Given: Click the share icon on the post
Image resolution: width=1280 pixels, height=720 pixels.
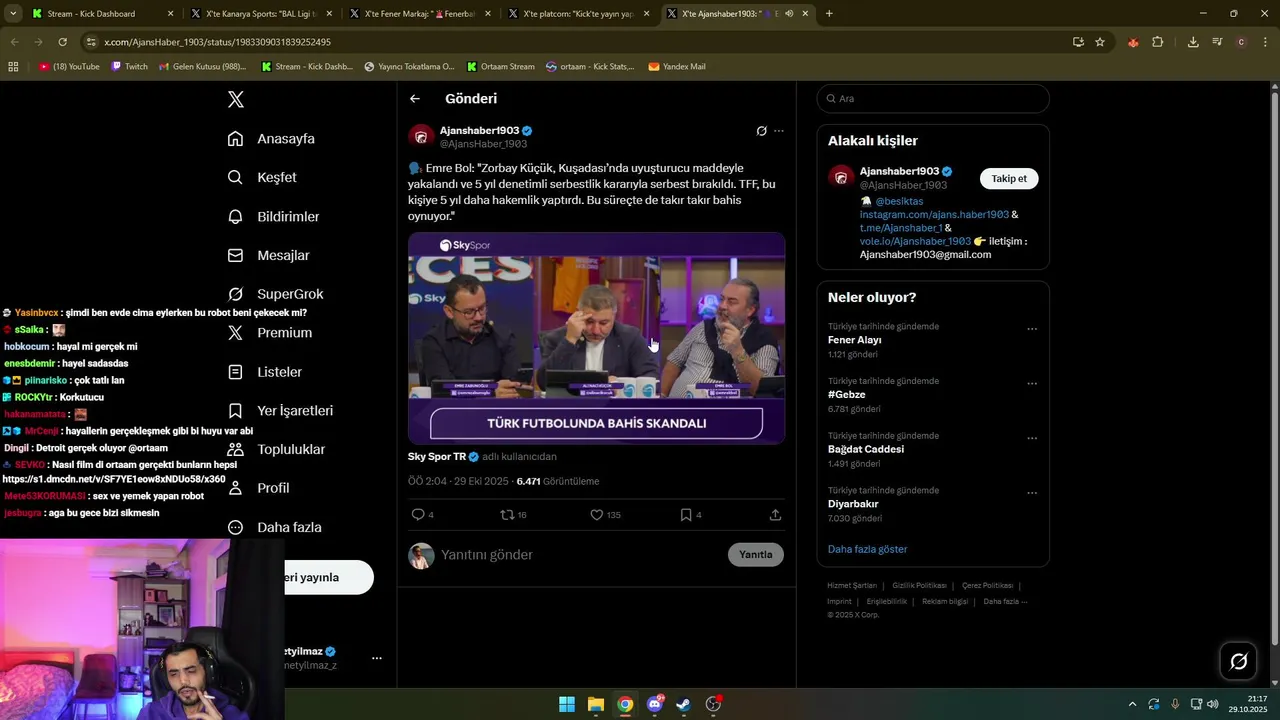Looking at the screenshot, I should [x=775, y=515].
